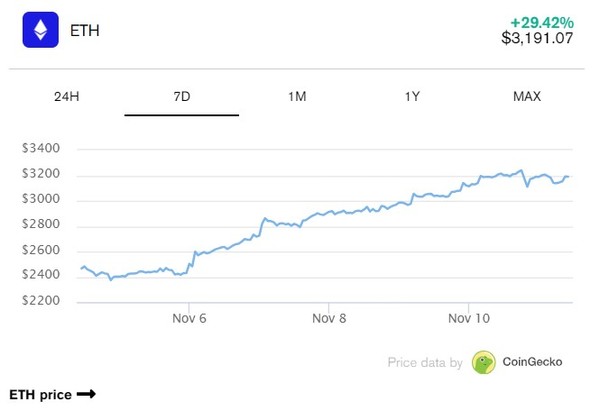600x411 pixels.
Task: Select the MAX time range
Action: [526, 96]
